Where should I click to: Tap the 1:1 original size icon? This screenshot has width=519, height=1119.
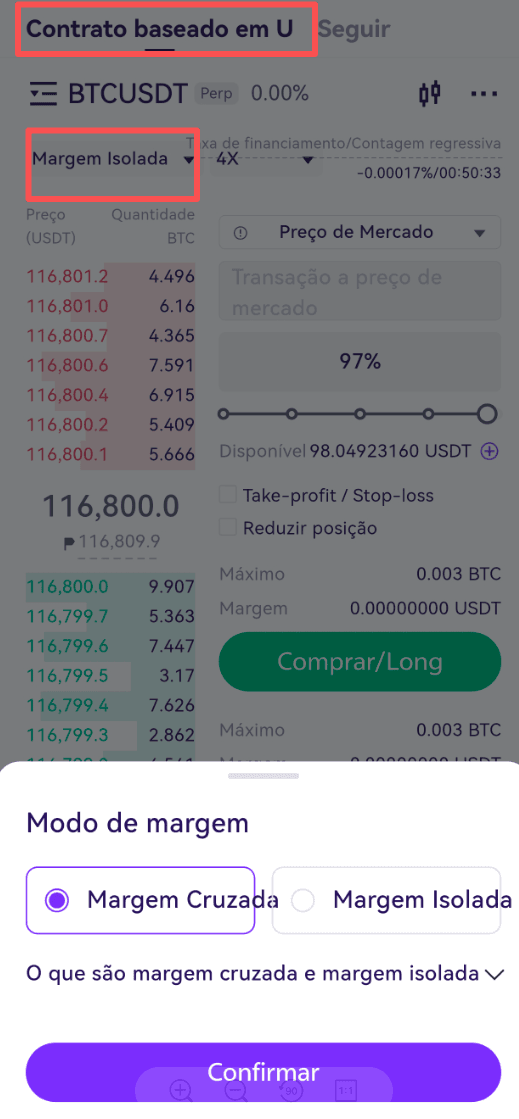point(346,1090)
